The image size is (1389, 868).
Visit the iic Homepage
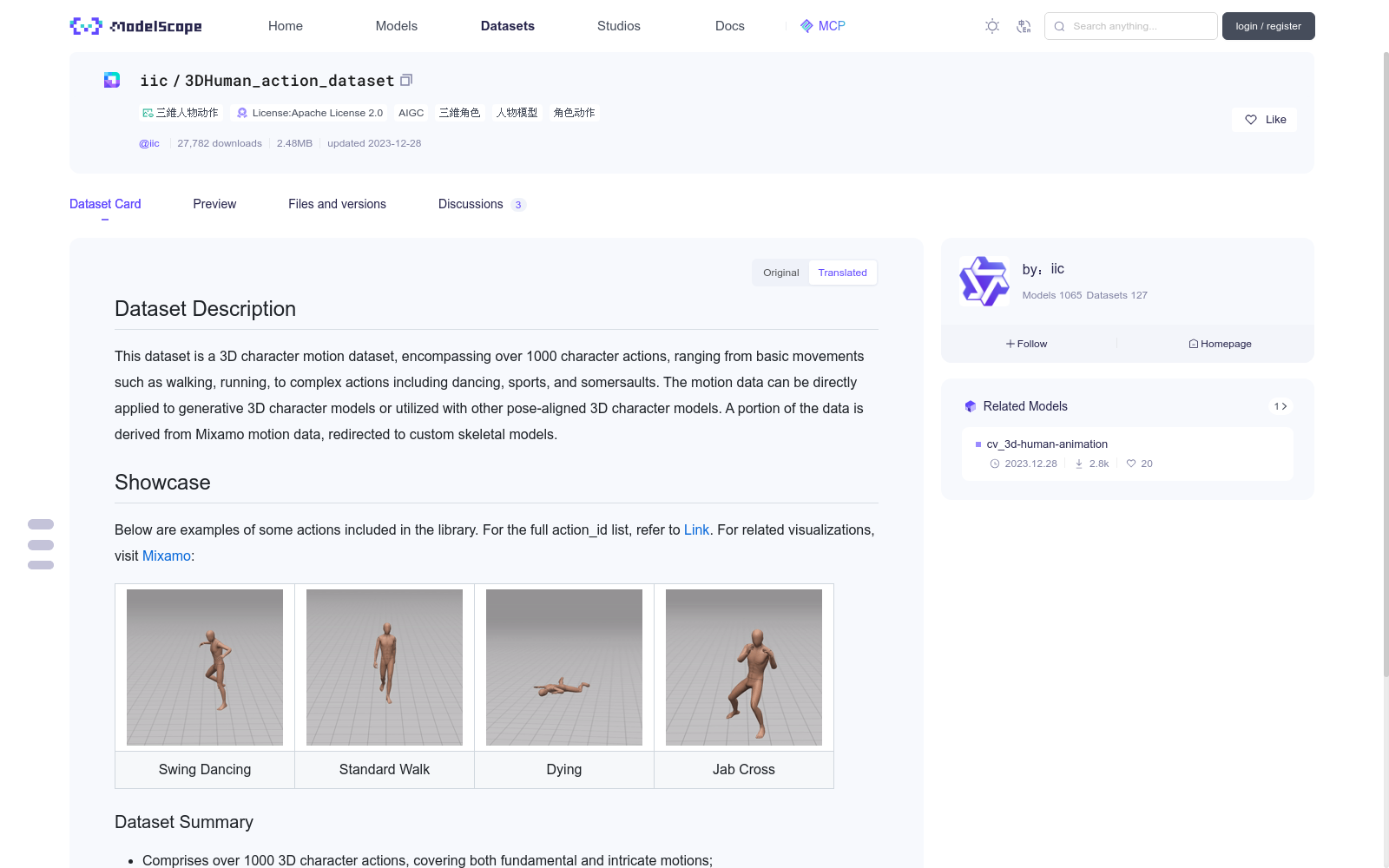(x=1220, y=344)
